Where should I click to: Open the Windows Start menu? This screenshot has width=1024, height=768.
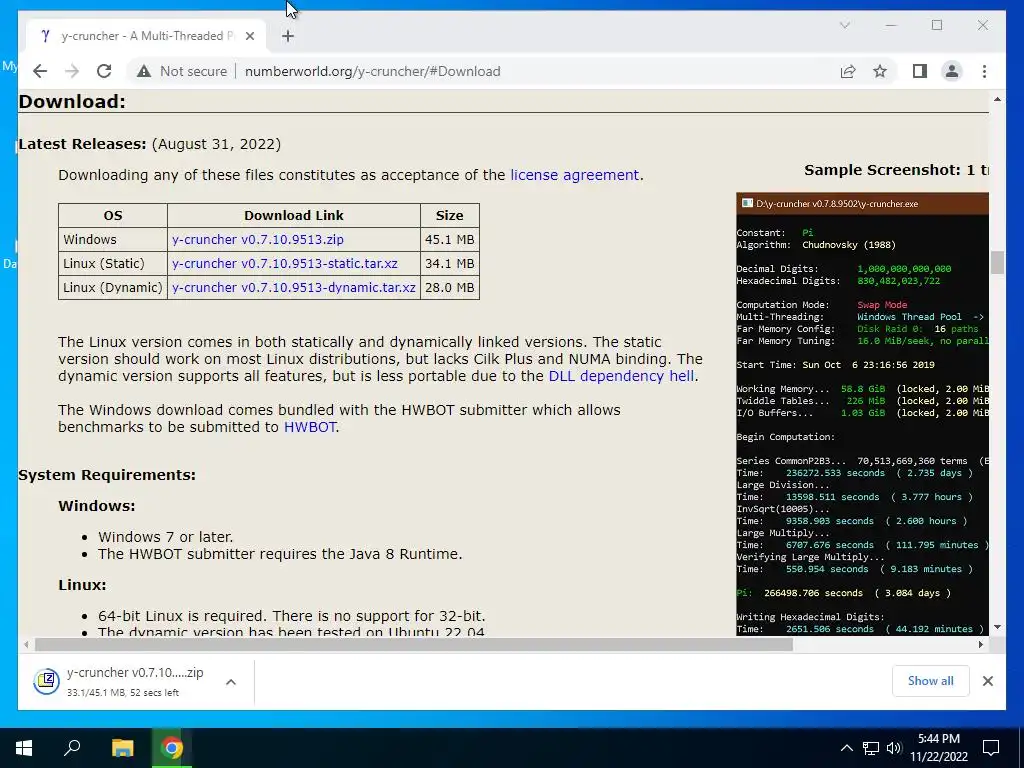[x=24, y=748]
